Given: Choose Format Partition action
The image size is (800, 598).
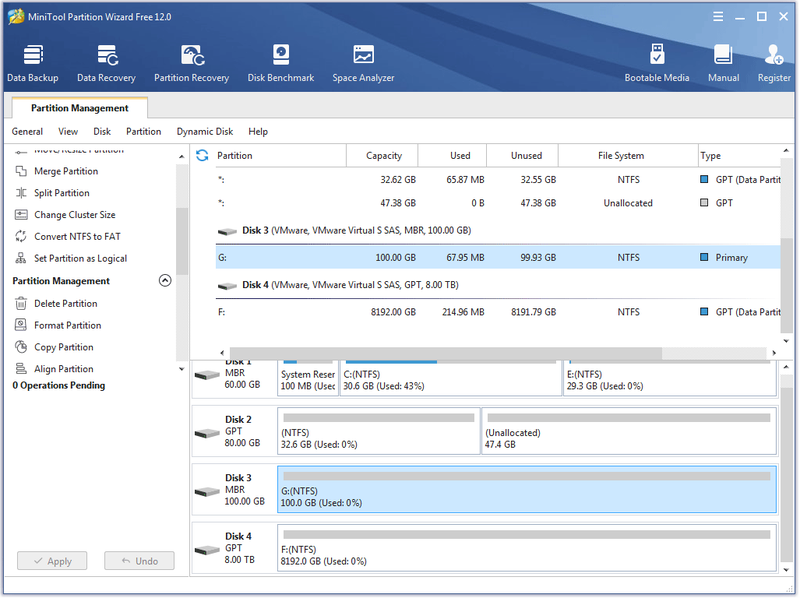Looking at the screenshot, I should [x=67, y=326].
